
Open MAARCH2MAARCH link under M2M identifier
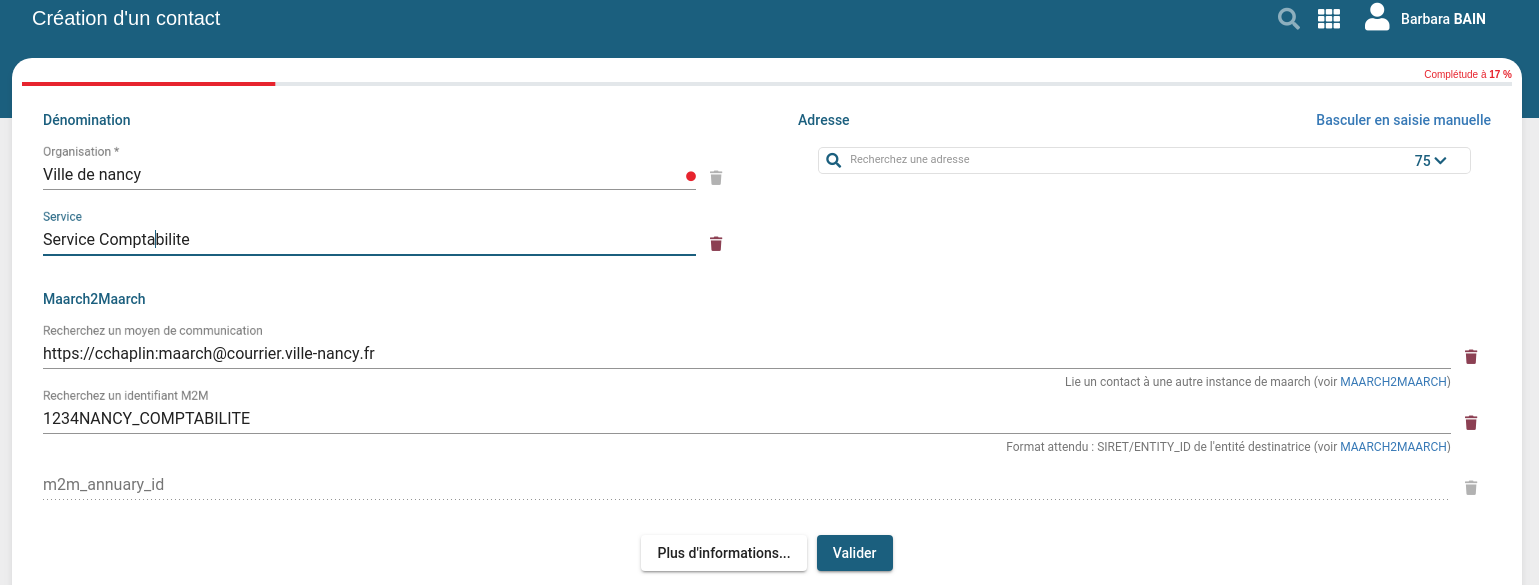tap(1393, 447)
